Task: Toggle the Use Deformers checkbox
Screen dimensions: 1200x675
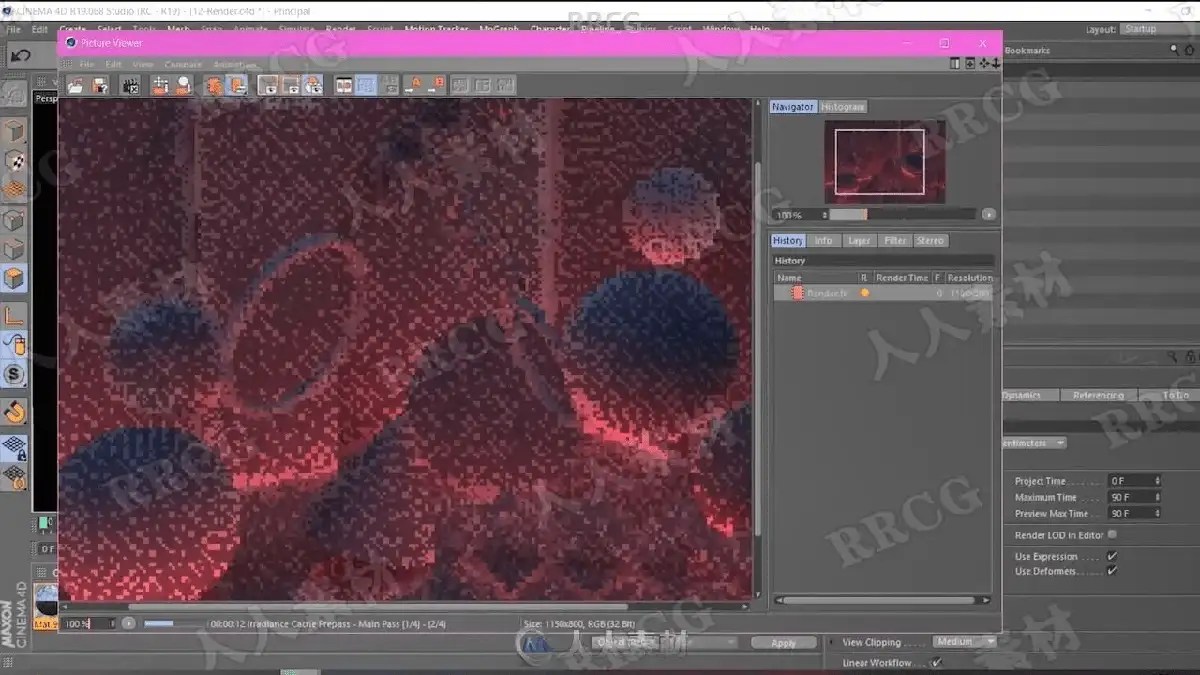Action: [1112, 571]
